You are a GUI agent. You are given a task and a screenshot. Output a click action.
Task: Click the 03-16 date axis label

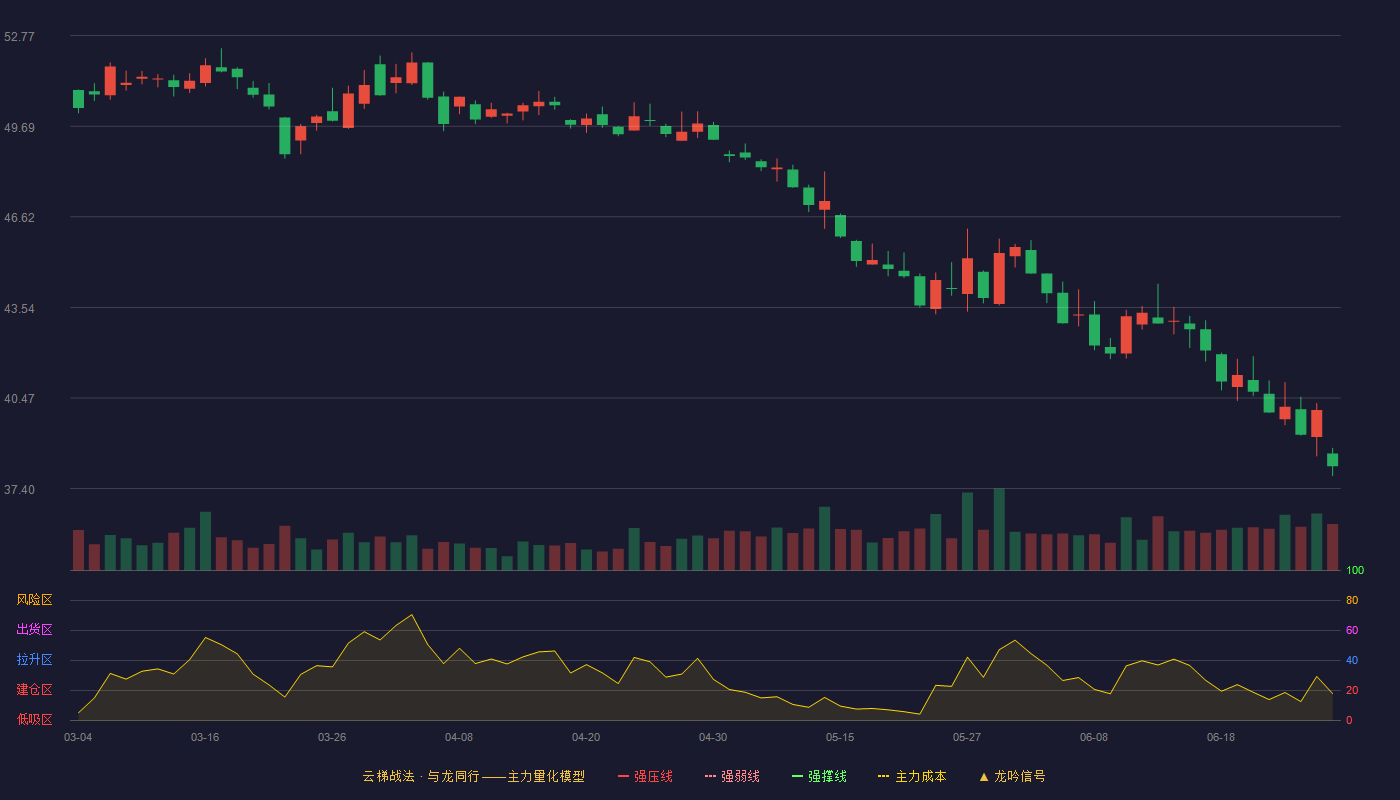(x=205, y=737)
